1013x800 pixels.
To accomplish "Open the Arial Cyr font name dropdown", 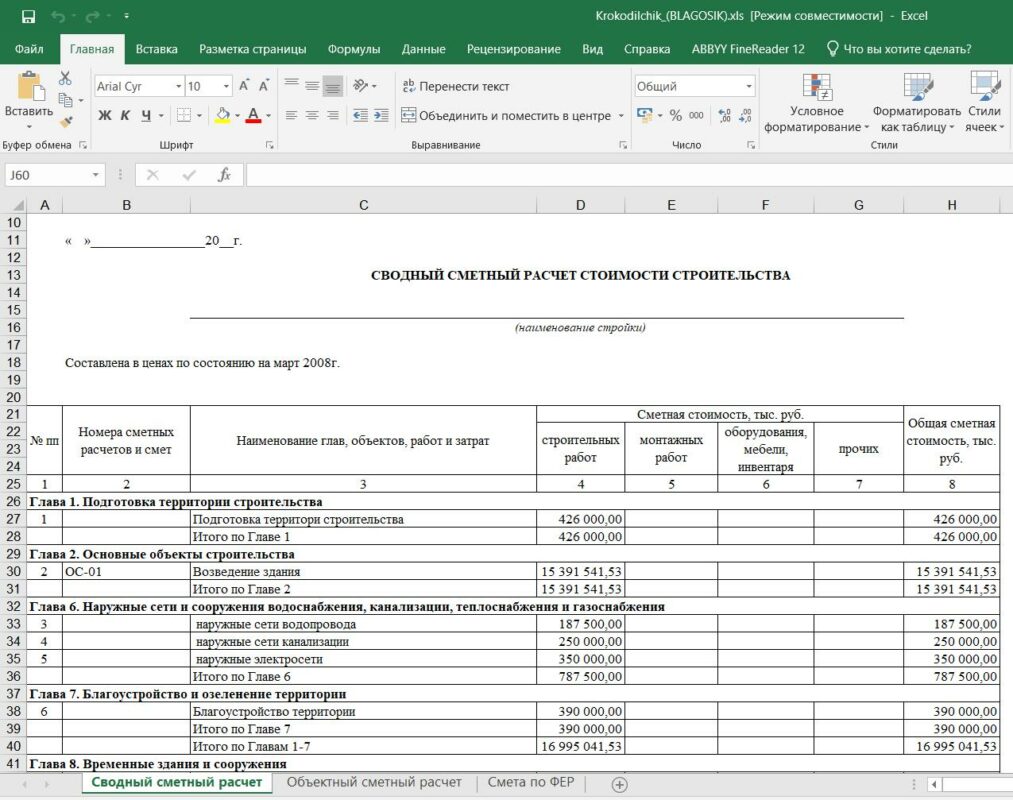I will click(178, 87).
